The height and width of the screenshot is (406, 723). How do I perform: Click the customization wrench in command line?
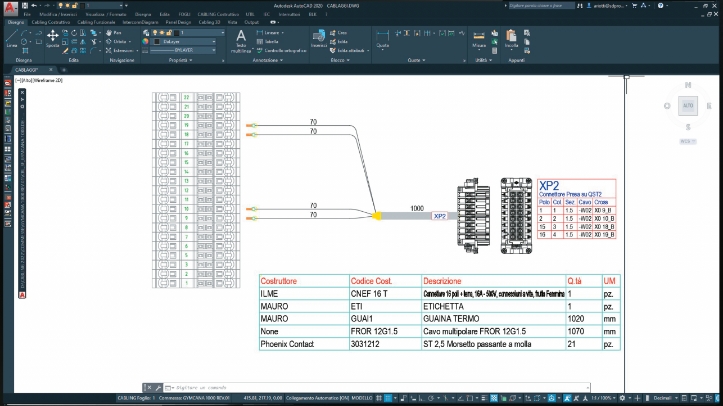pyautogui.click(x=158, y=388)
